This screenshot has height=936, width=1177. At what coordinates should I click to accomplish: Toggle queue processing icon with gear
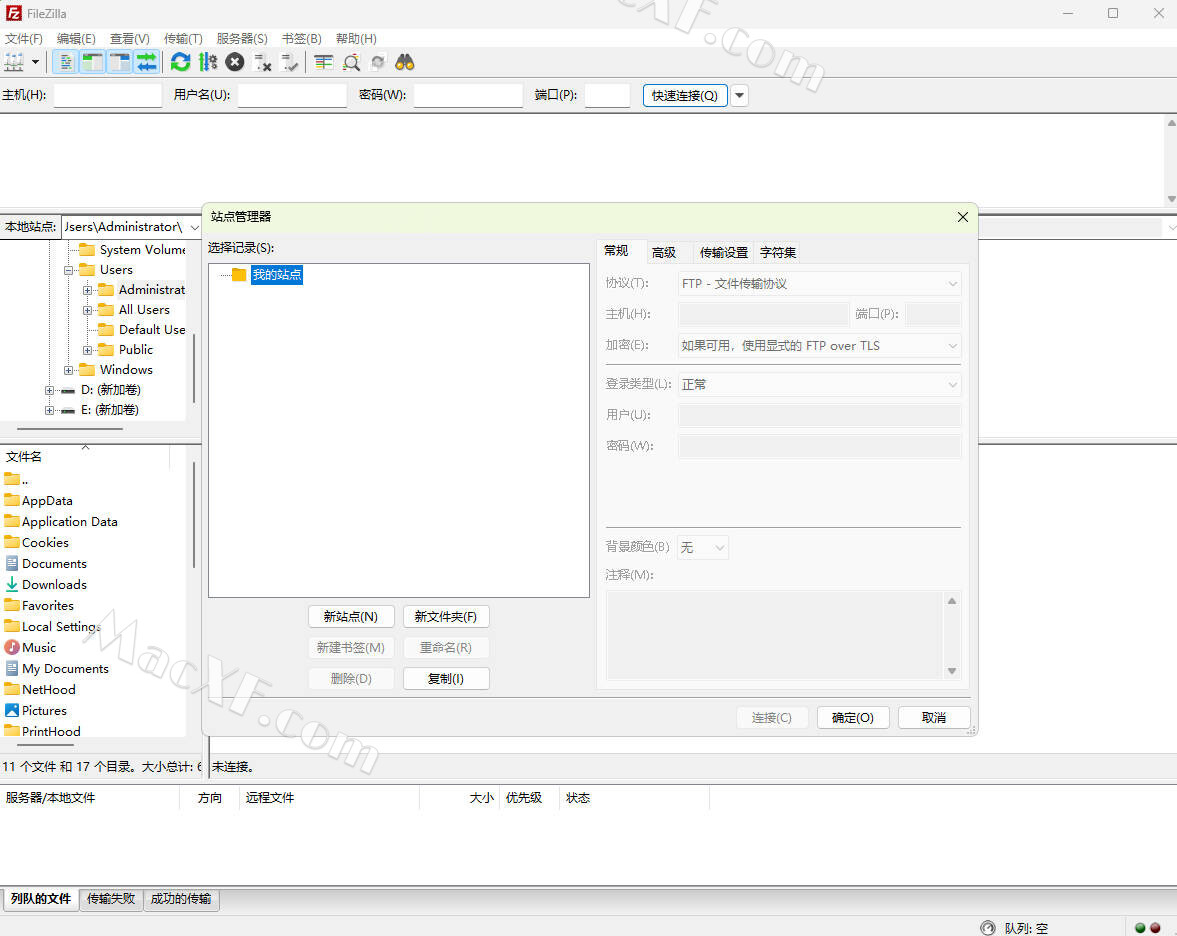(x=208, y=62)
